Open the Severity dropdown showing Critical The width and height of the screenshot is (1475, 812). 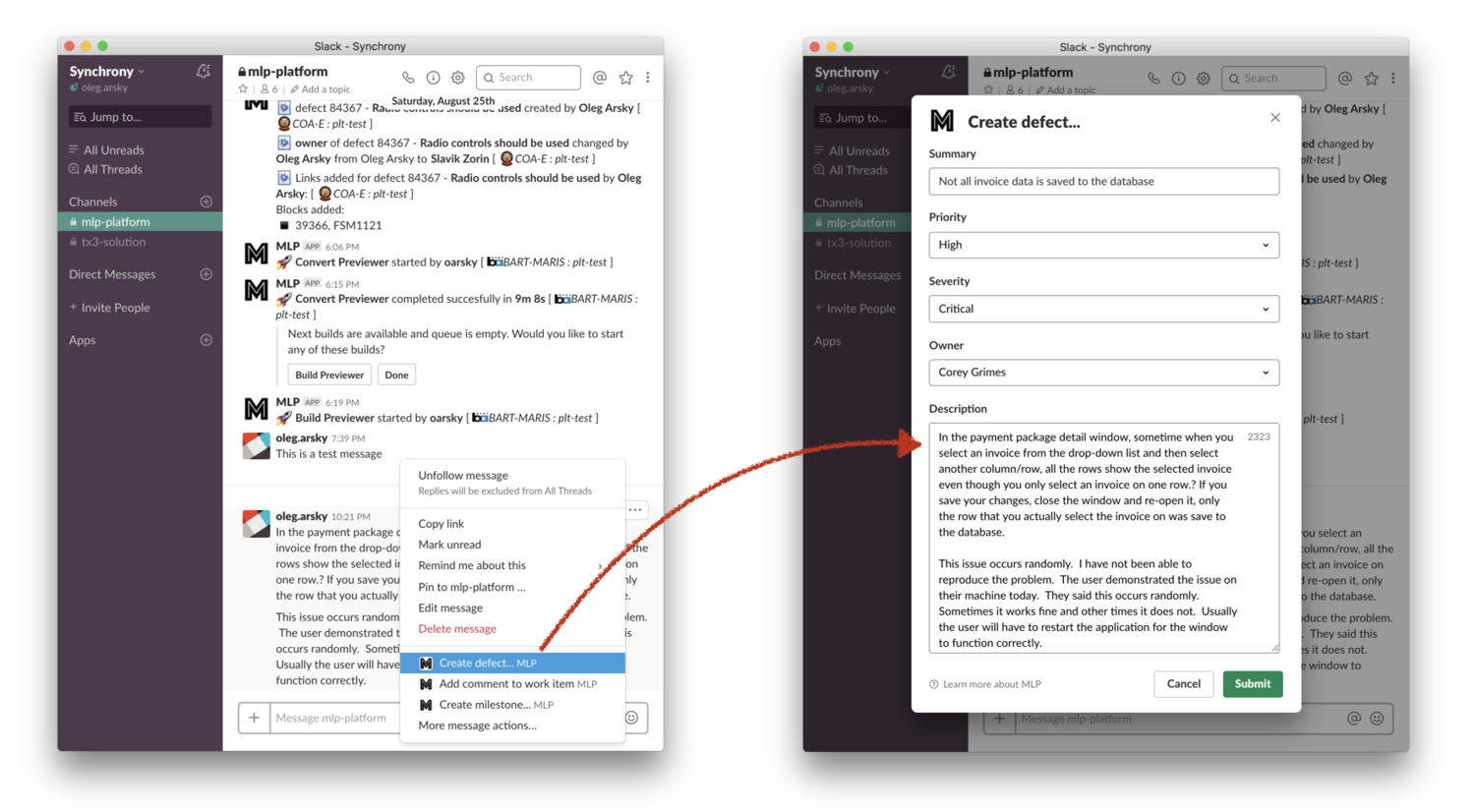click(x=1103, y=309)
